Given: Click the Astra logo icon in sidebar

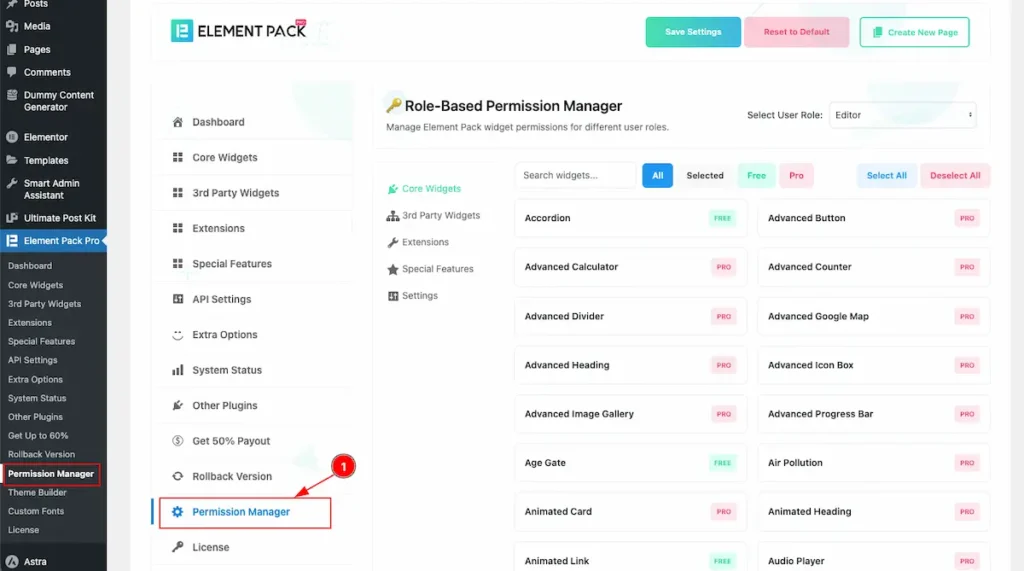Looking at the screenshot, I should (x=12, y=561).
